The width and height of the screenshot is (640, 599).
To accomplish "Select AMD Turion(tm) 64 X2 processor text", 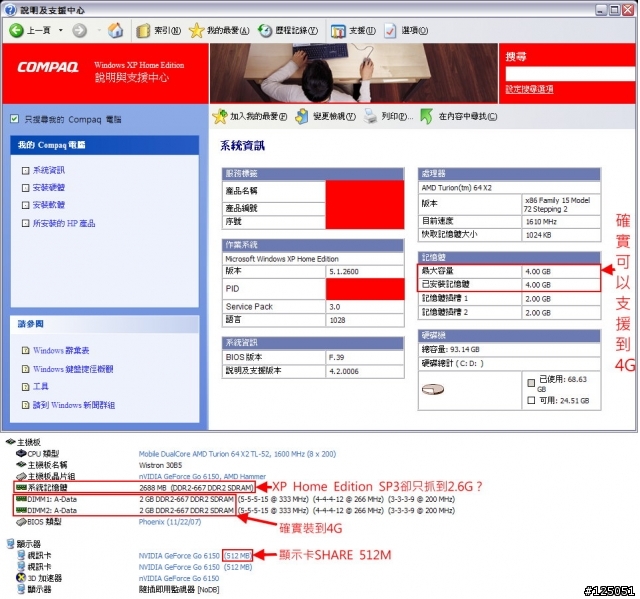I will [x=456, y=188].
